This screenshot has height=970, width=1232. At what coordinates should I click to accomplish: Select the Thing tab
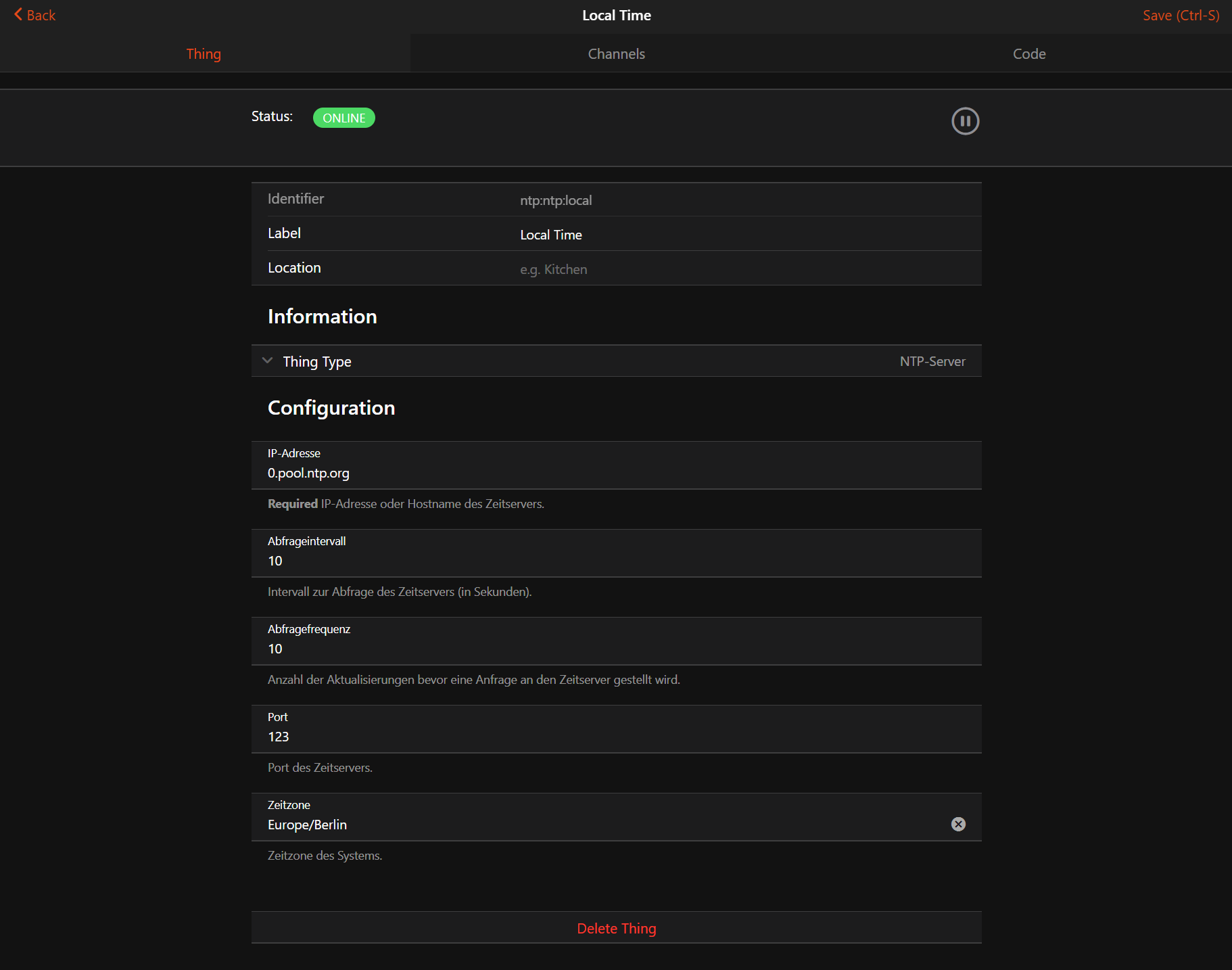(204, 54)
